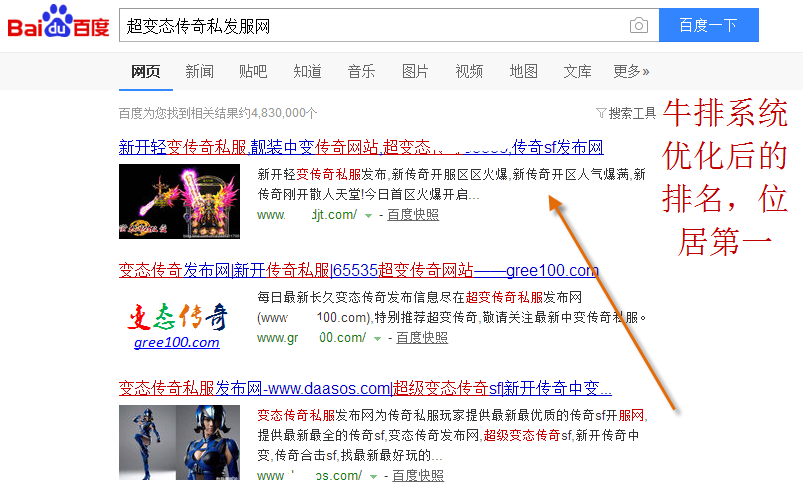Open the 视频 tab
The height and width of the screenshot is (487, 803).
(x=469, y=71)
